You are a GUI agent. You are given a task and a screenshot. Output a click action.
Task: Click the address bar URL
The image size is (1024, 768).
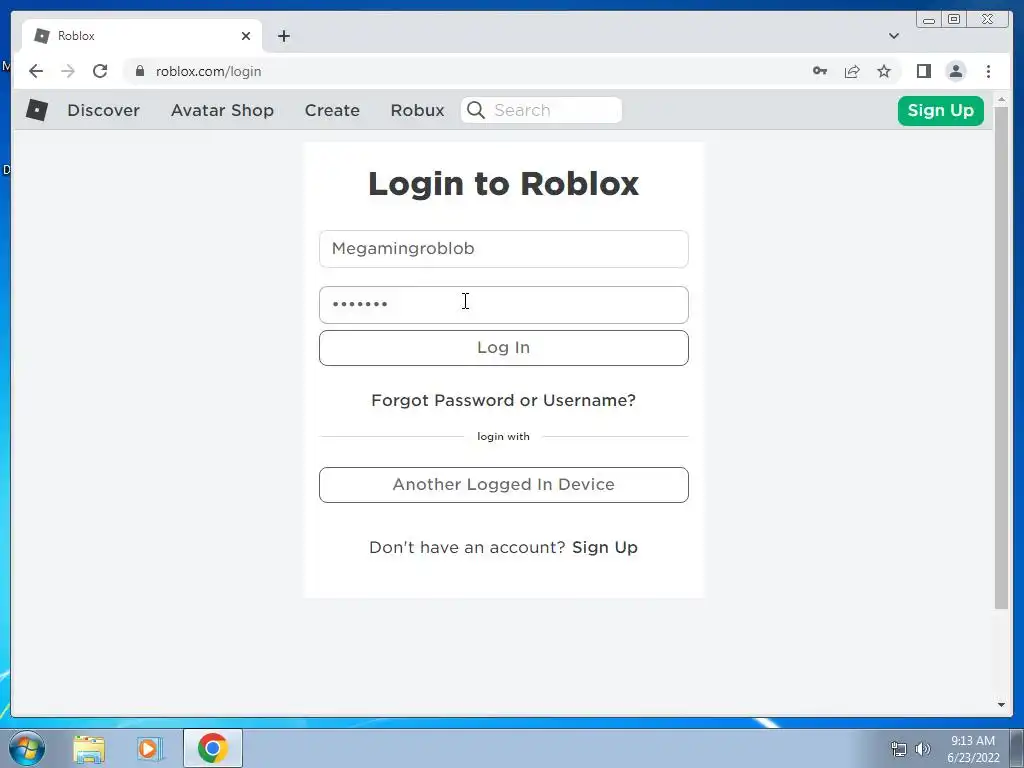coord(208,71)
